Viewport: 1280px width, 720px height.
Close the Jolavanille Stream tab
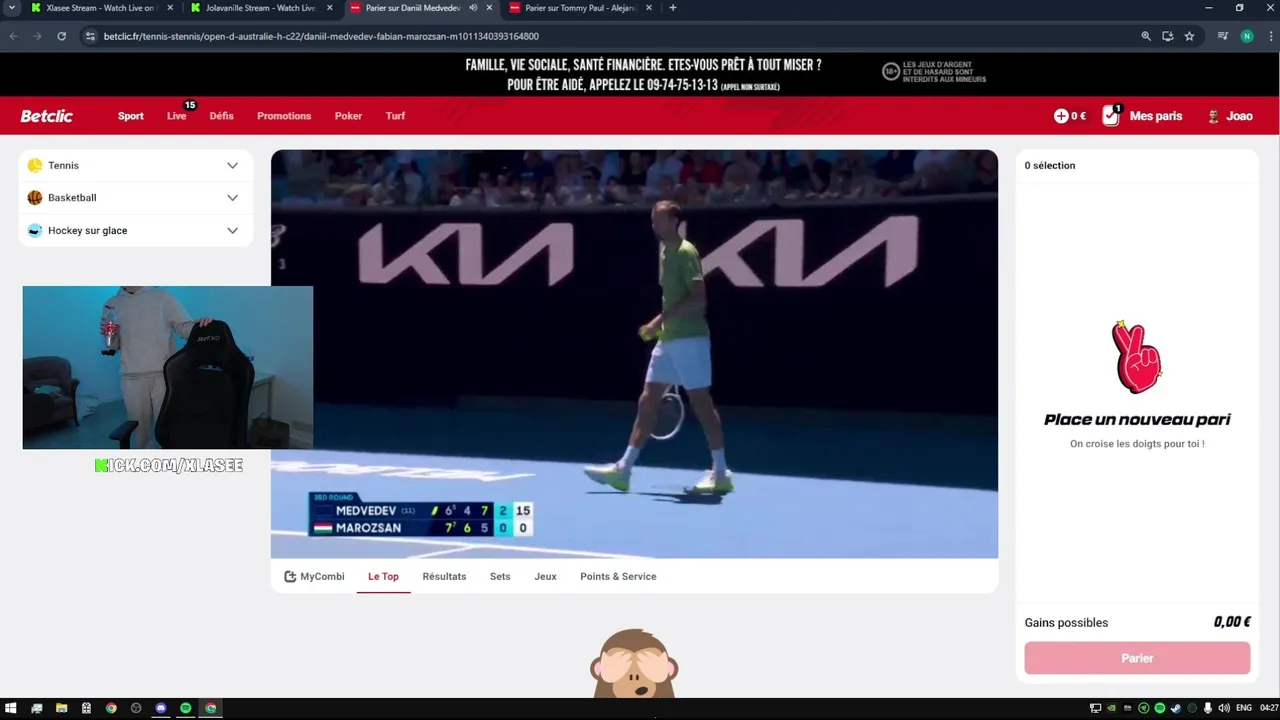point(330,8)
